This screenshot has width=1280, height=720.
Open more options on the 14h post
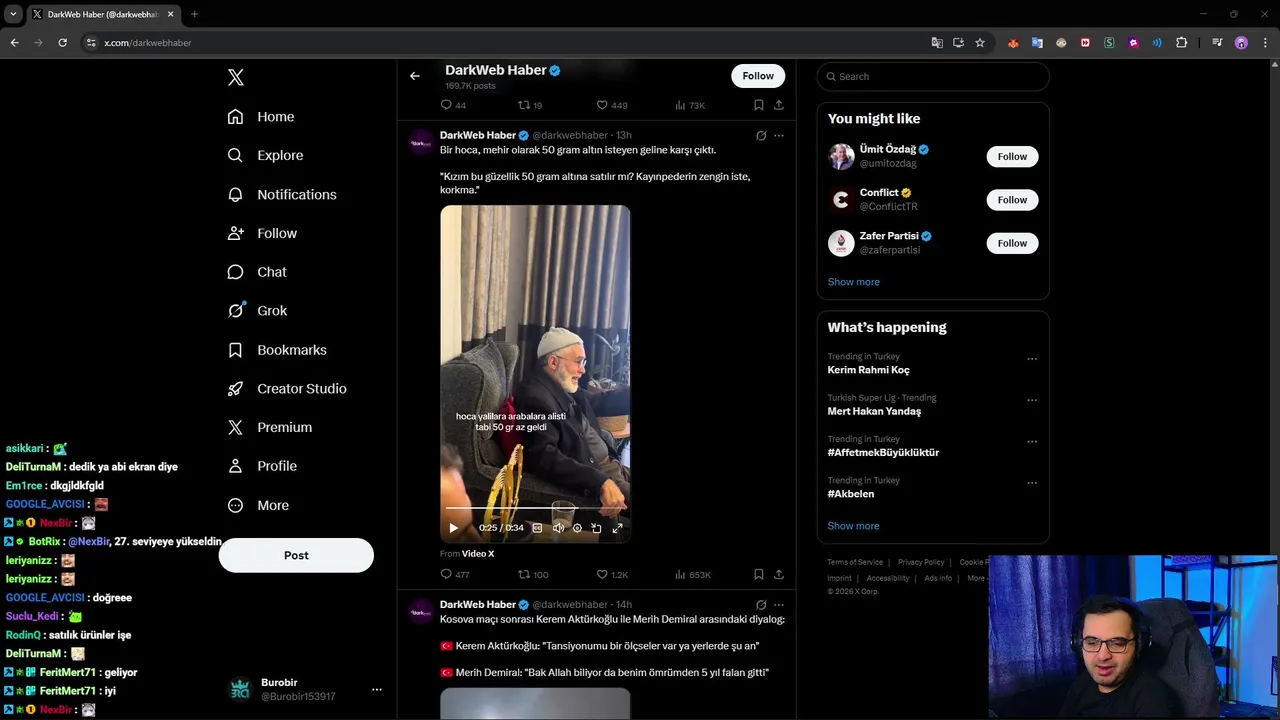click(x=779, y=605)
